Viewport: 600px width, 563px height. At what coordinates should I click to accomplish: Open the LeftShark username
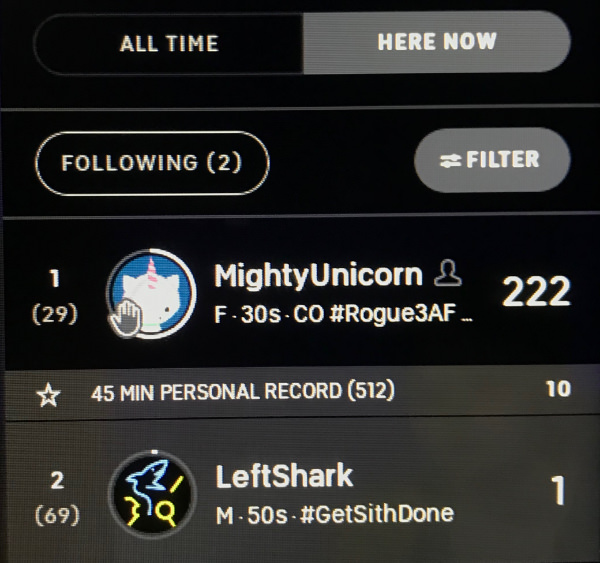pos(284,476)
